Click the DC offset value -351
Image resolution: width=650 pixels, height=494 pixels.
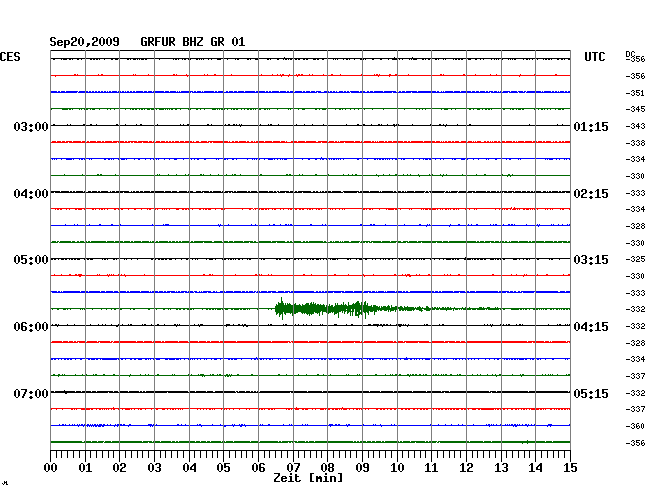coord(635,93)
